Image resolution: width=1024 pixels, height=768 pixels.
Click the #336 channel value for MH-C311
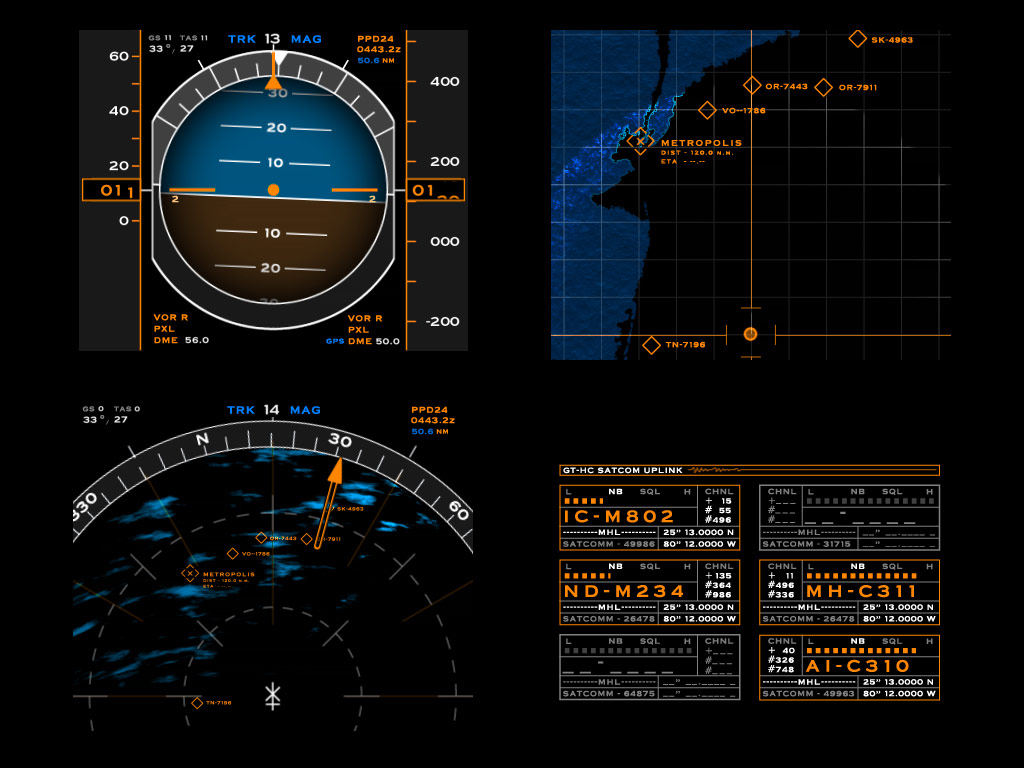781,594
